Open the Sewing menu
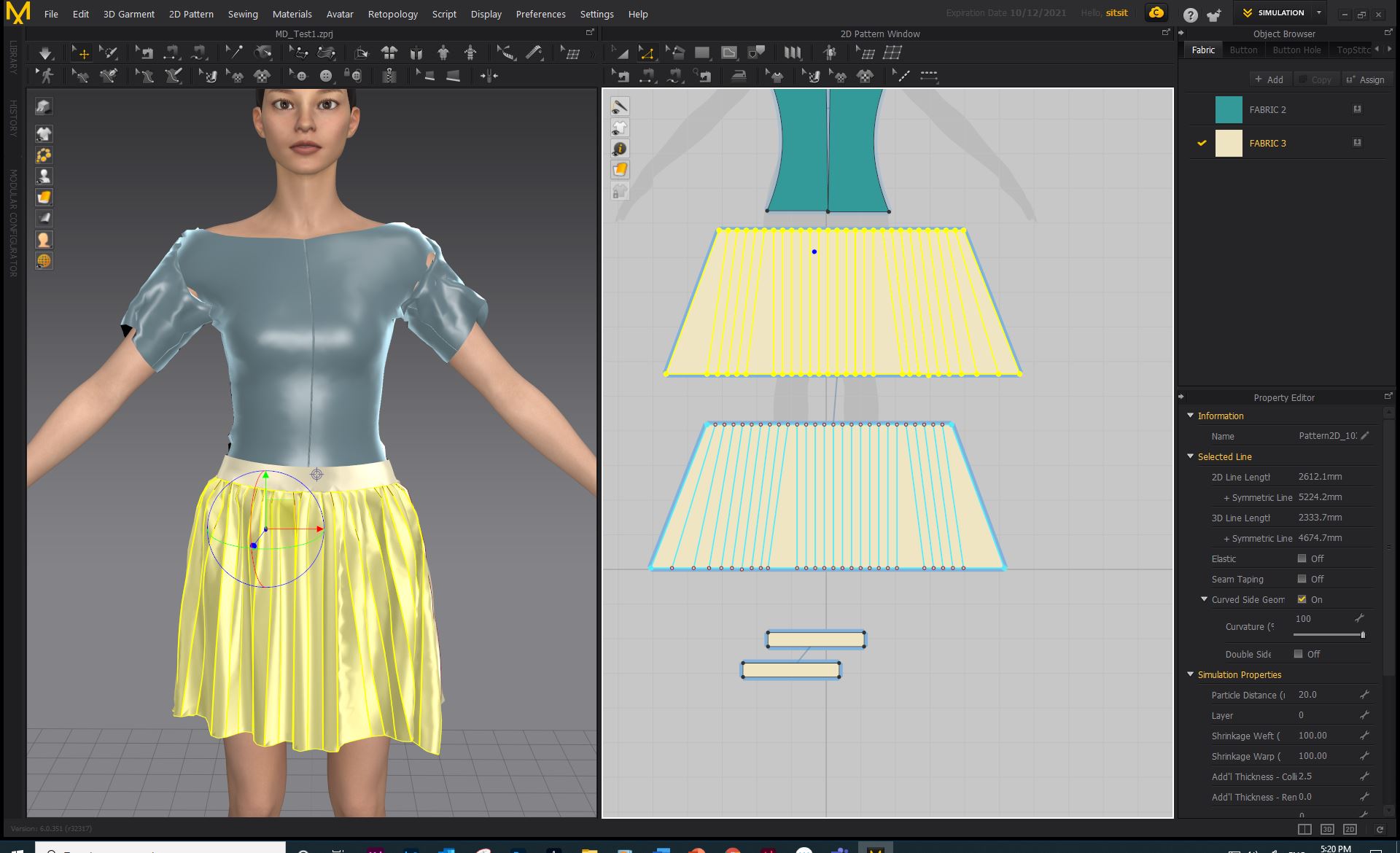This screenshot has height=853, width=1400. [243, 14]
